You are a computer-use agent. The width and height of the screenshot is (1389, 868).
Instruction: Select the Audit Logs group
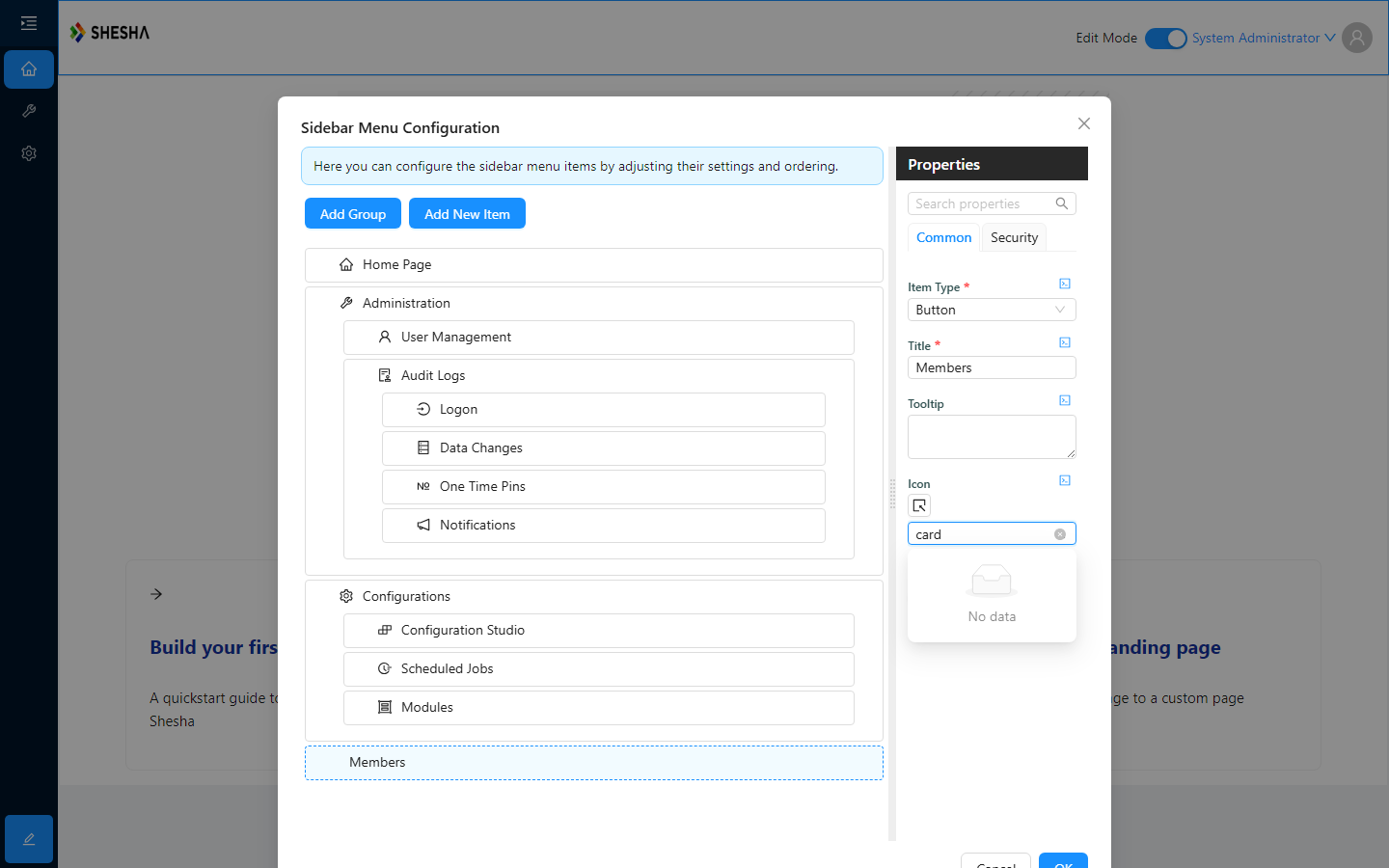pos(599,375)
